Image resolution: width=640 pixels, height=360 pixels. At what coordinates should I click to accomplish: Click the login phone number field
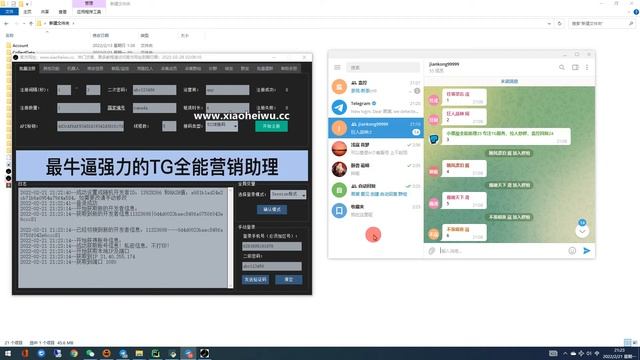click(x=272, y=246)
